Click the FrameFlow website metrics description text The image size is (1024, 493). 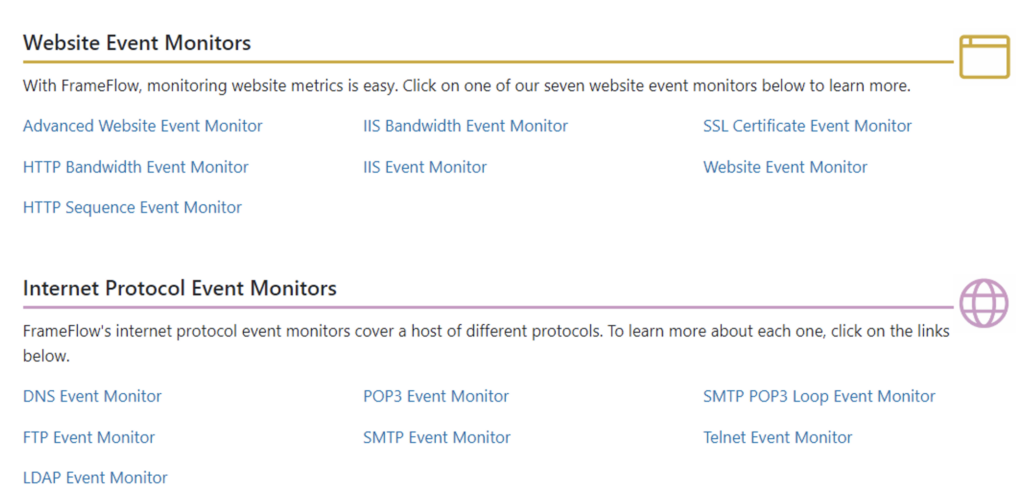[467, 86]
